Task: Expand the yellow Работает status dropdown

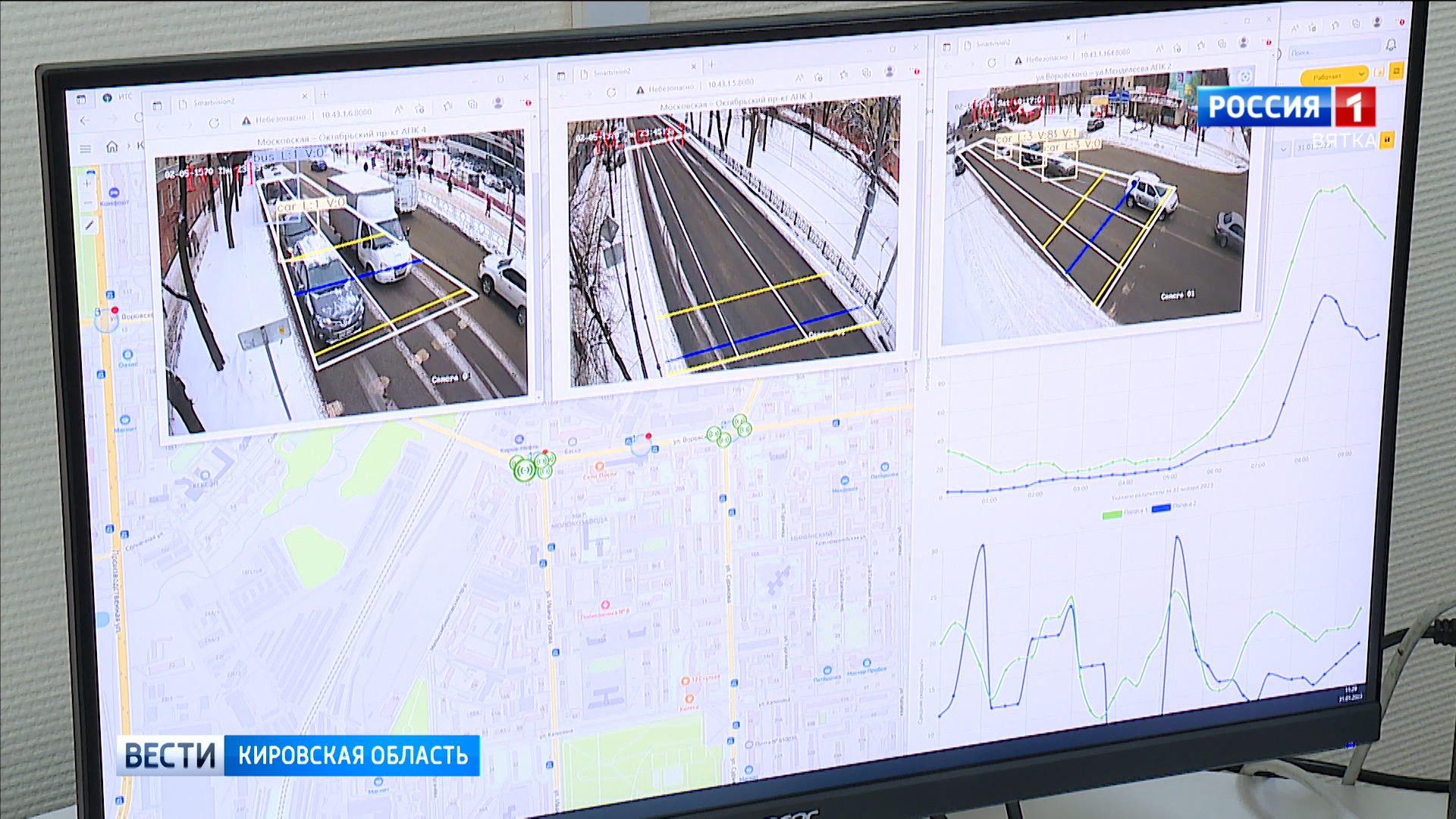Action: pos(1333,76)
